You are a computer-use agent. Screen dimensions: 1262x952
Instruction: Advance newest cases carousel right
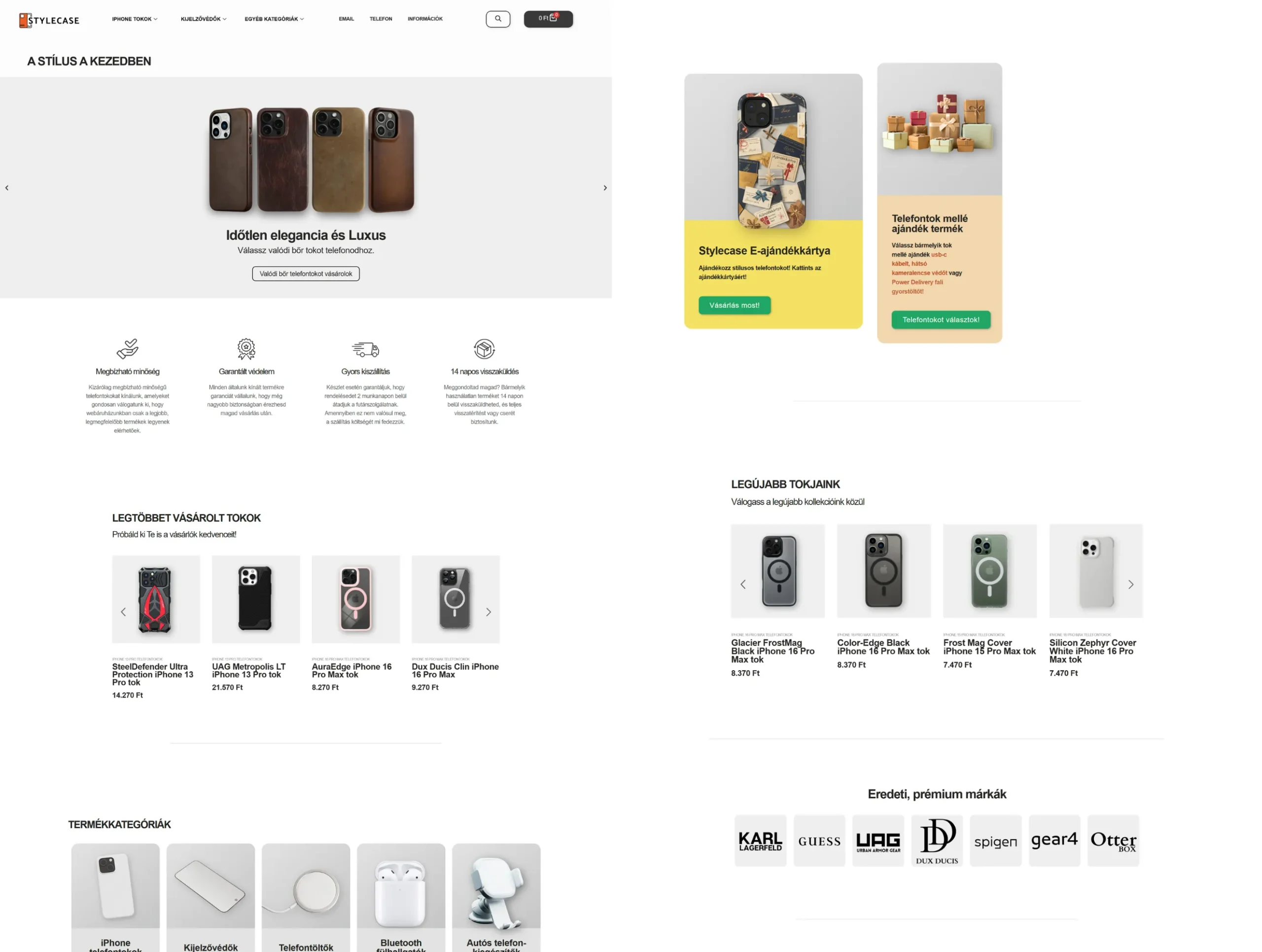click(x=1131, y=585)
